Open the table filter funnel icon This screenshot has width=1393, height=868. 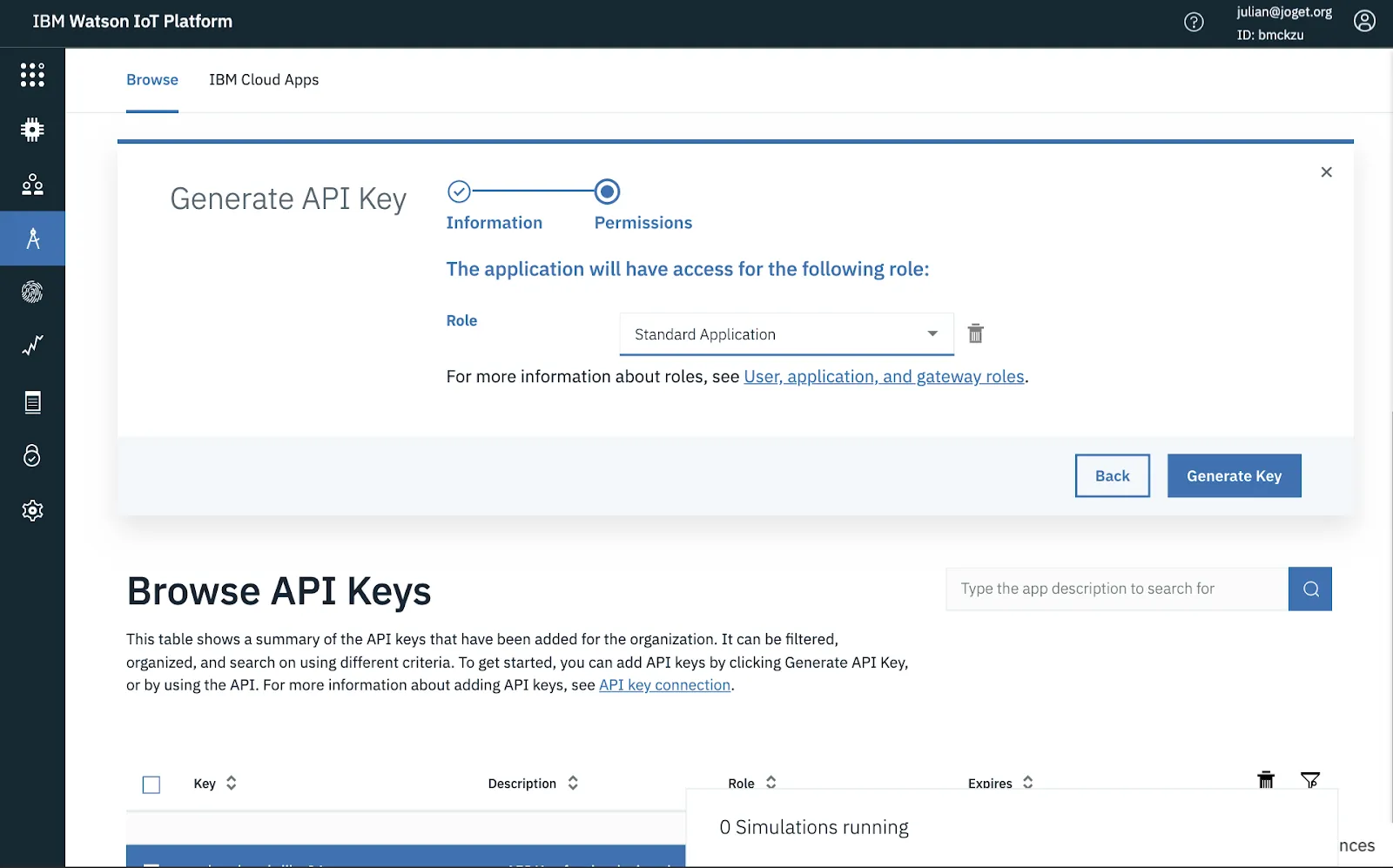pos(1310,780)
